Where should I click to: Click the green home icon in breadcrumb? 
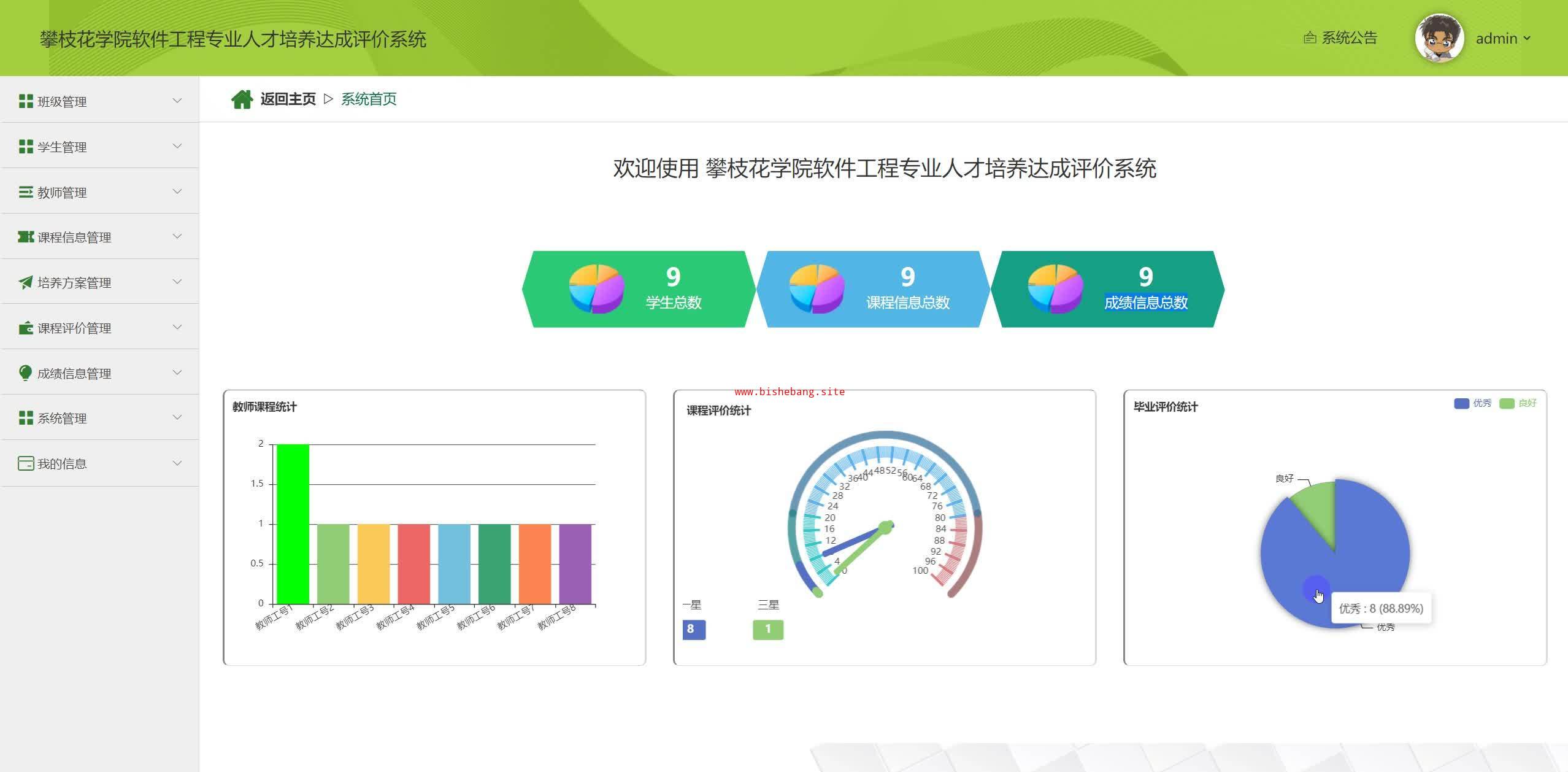pyautogui.click(x=242, y=99)
